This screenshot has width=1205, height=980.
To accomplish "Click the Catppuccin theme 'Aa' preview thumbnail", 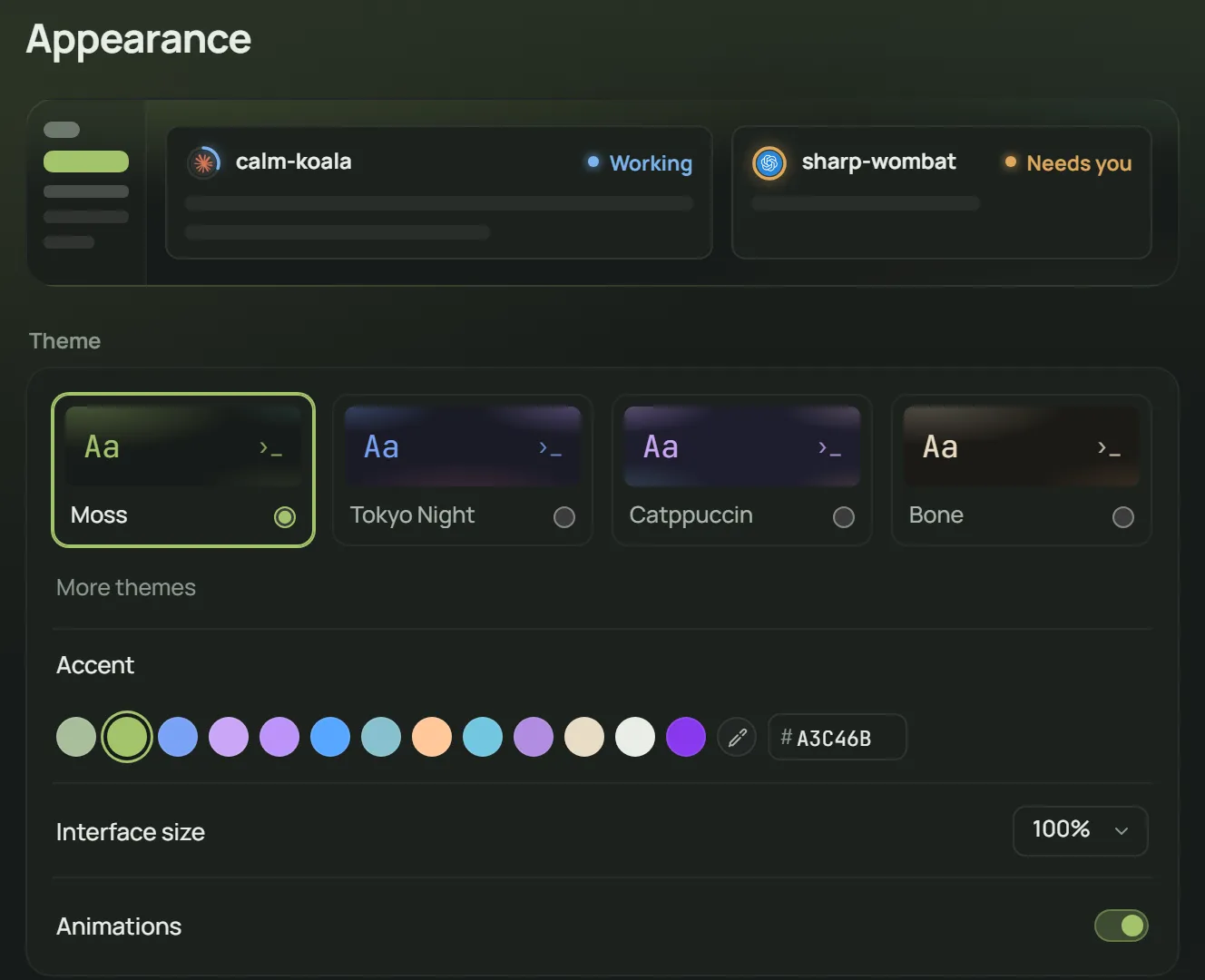I will [742, 446].
